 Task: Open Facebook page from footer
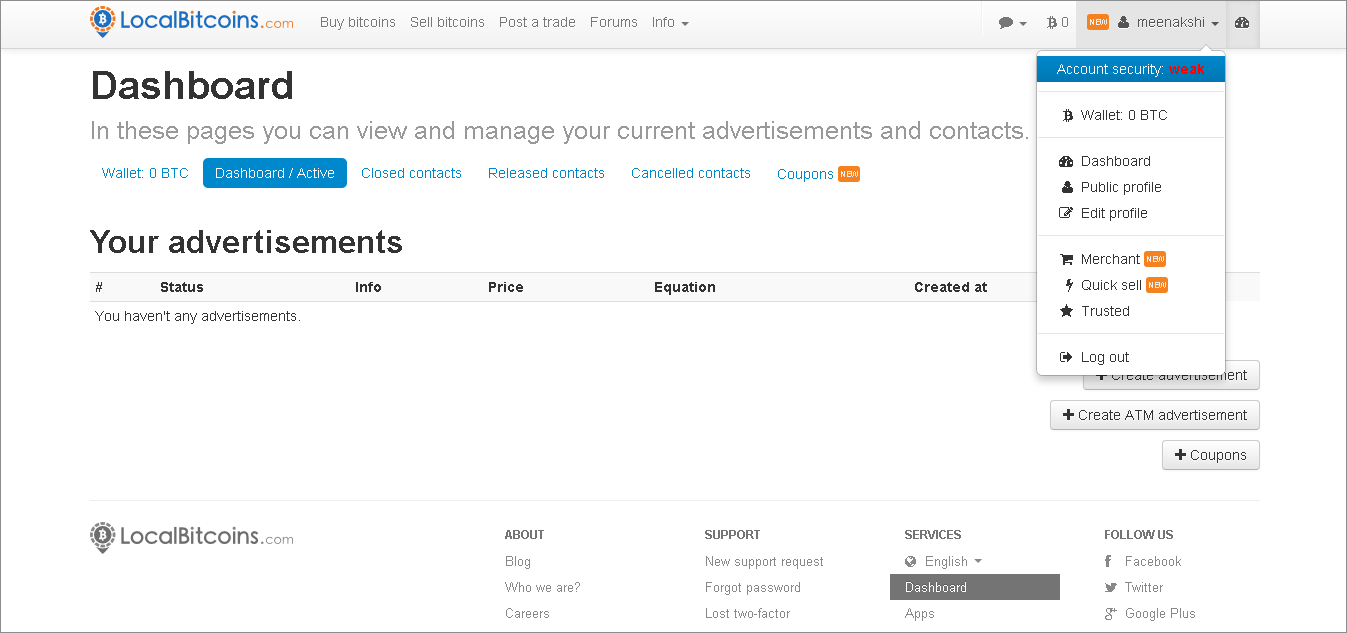point(1152,562)
